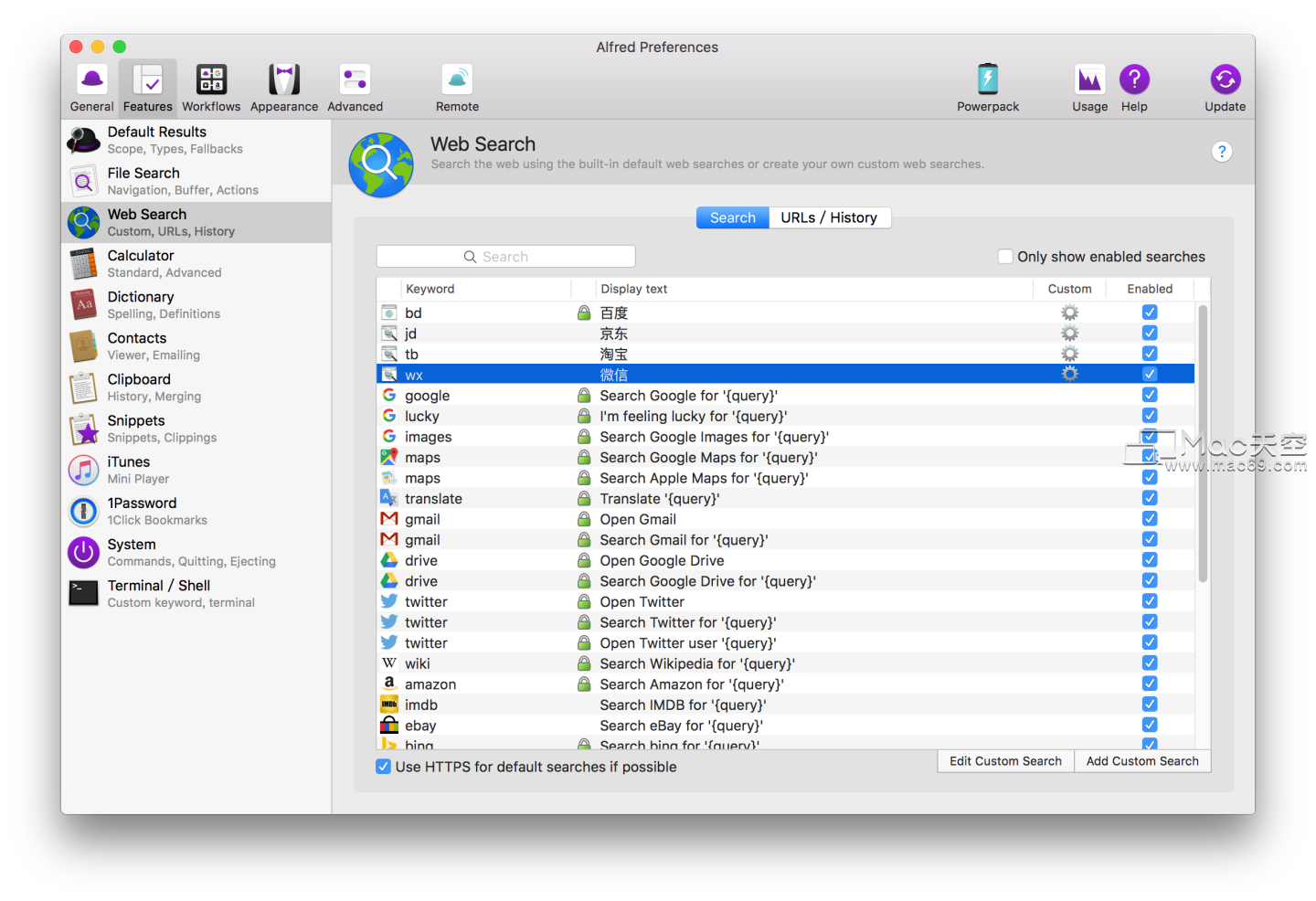Click the search list vertical scrollbar
Viewport: 1316px width, 901px height.
1203,443
